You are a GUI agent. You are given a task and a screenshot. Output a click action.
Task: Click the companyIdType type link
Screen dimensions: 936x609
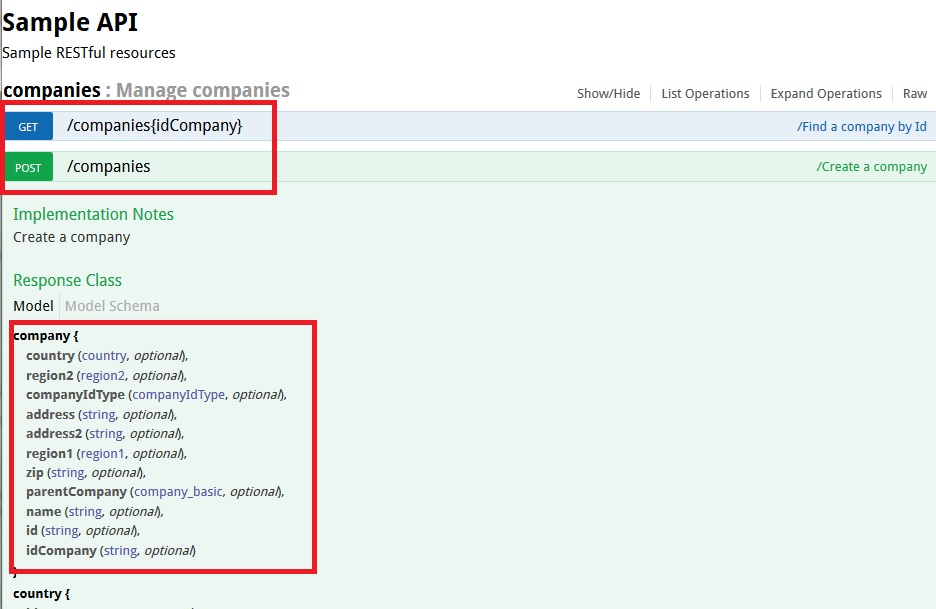point(178,395)
